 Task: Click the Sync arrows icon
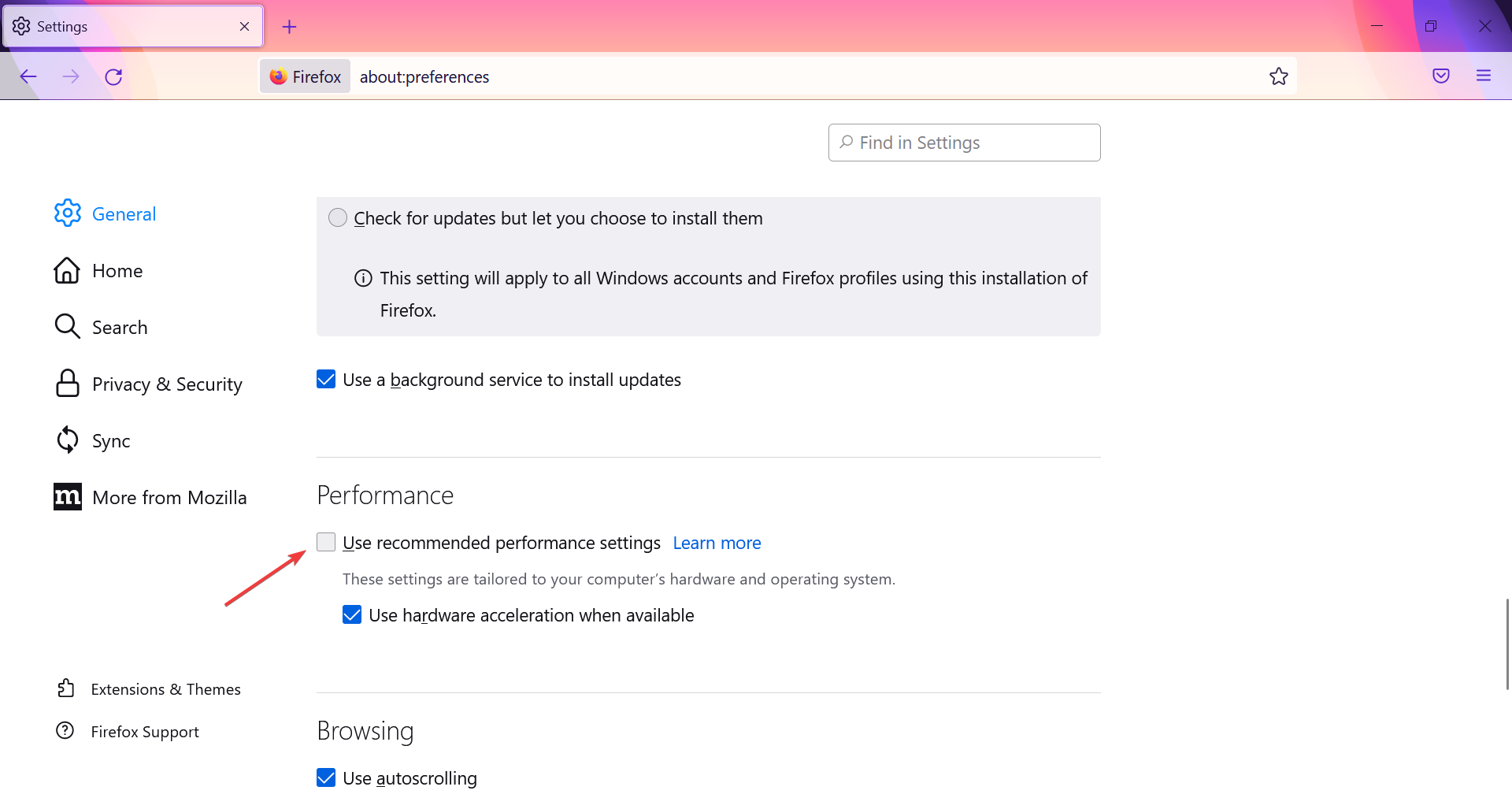[x=68, y=440]
